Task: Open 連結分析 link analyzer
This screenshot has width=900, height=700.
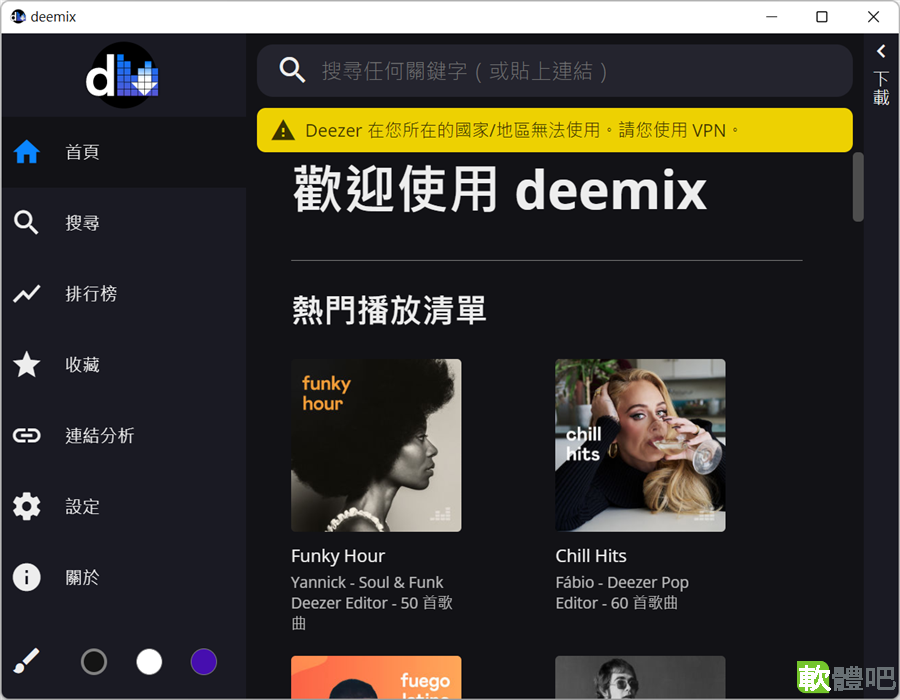Action: pyautogui.click(x=124, y=435)
